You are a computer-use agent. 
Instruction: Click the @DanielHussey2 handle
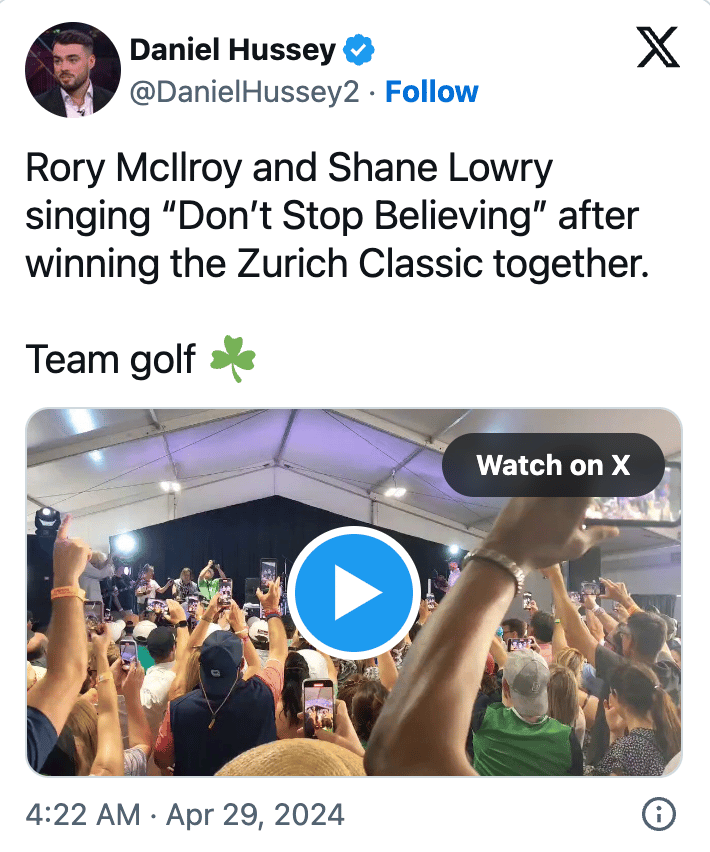point(244,92)
